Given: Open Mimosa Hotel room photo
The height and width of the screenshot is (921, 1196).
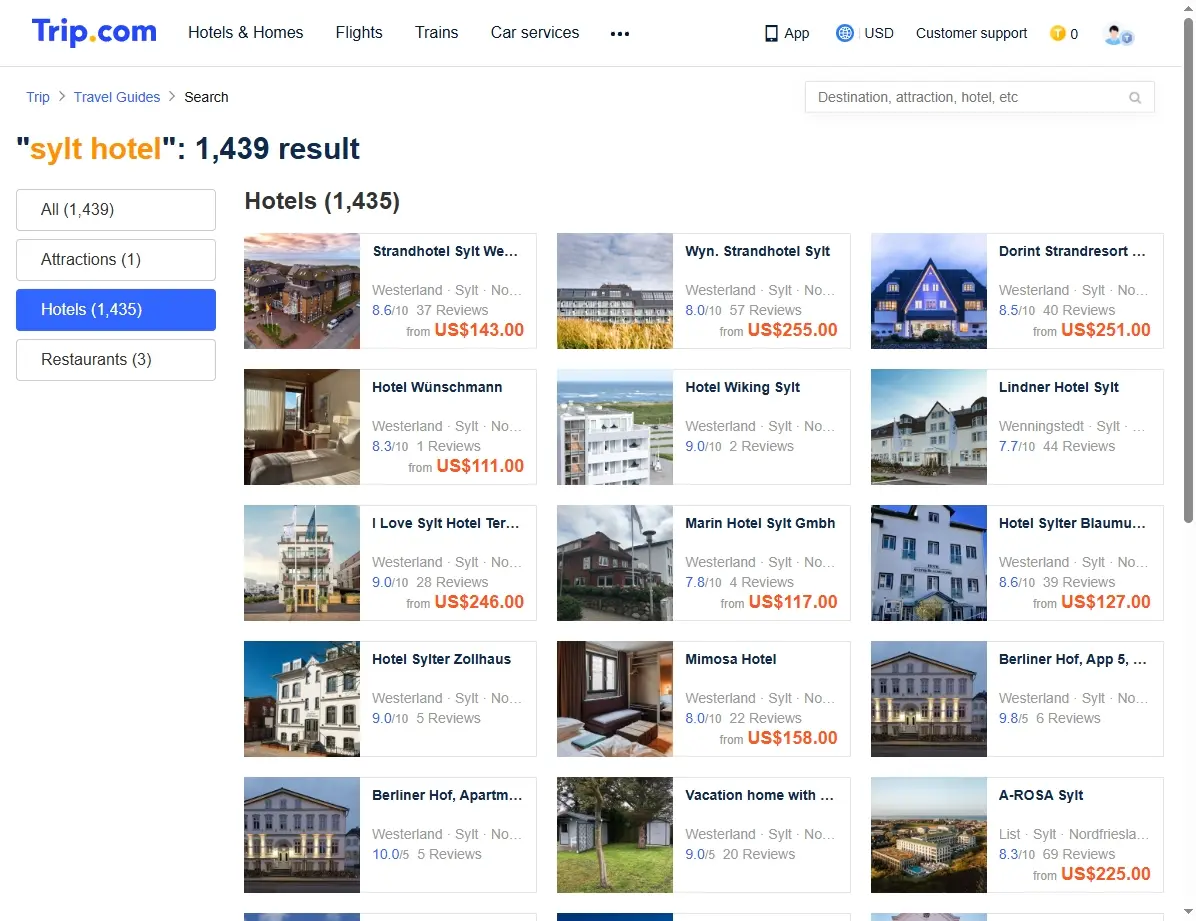Looking at the screenshot, I should (x=615, y=699).
